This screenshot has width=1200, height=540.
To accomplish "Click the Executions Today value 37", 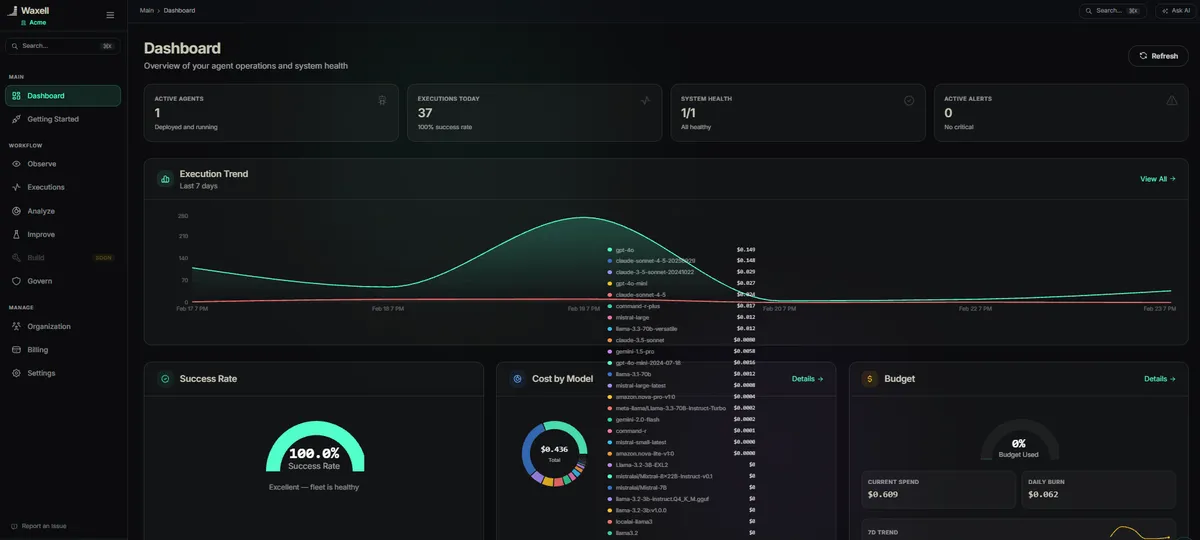I will coord(425,113).
